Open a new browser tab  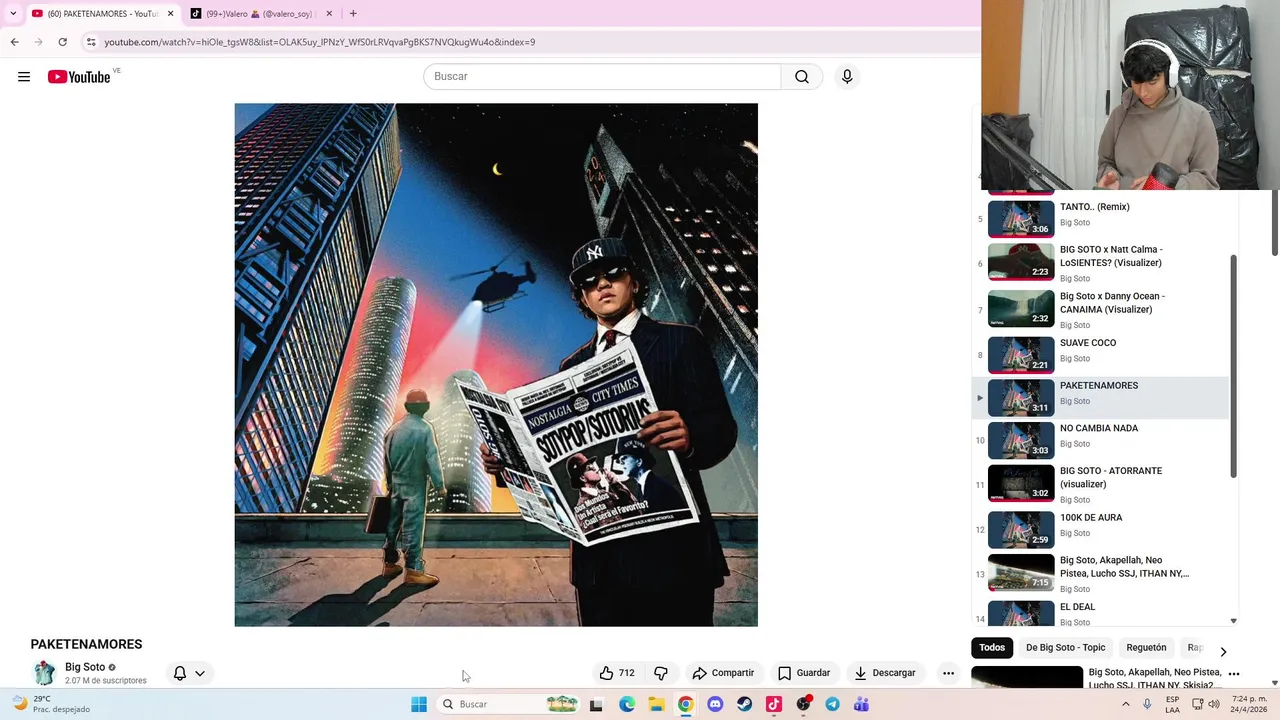click(353, 14)
